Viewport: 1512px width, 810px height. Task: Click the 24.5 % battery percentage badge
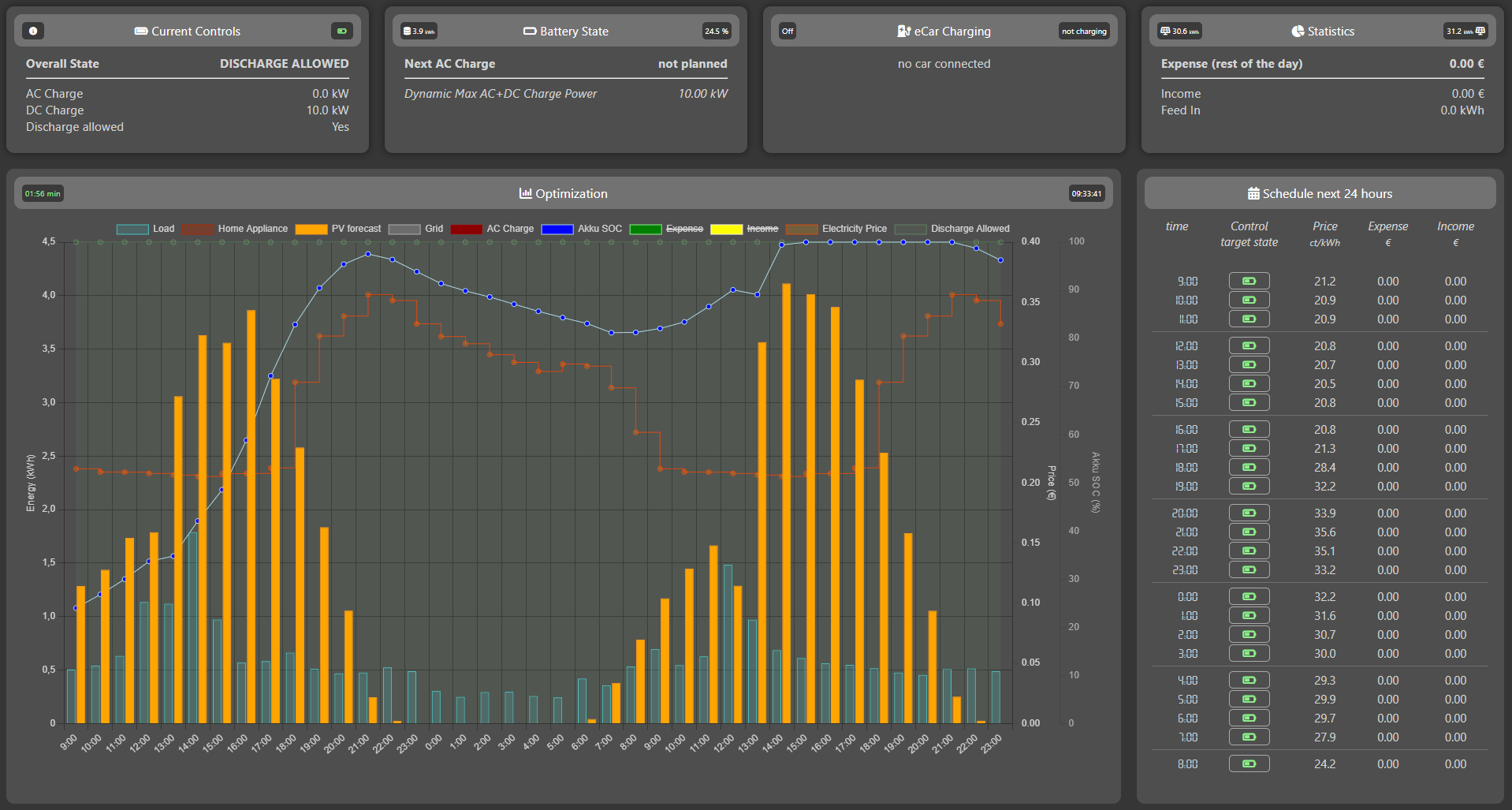coord(716,32)
